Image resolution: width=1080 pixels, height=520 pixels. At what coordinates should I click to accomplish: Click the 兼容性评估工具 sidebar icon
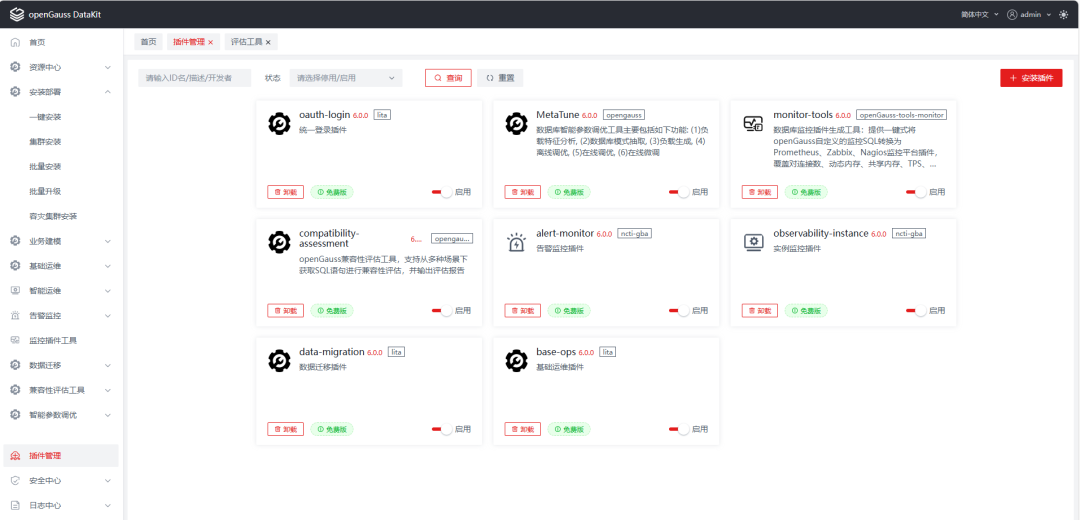pos(15,390)
